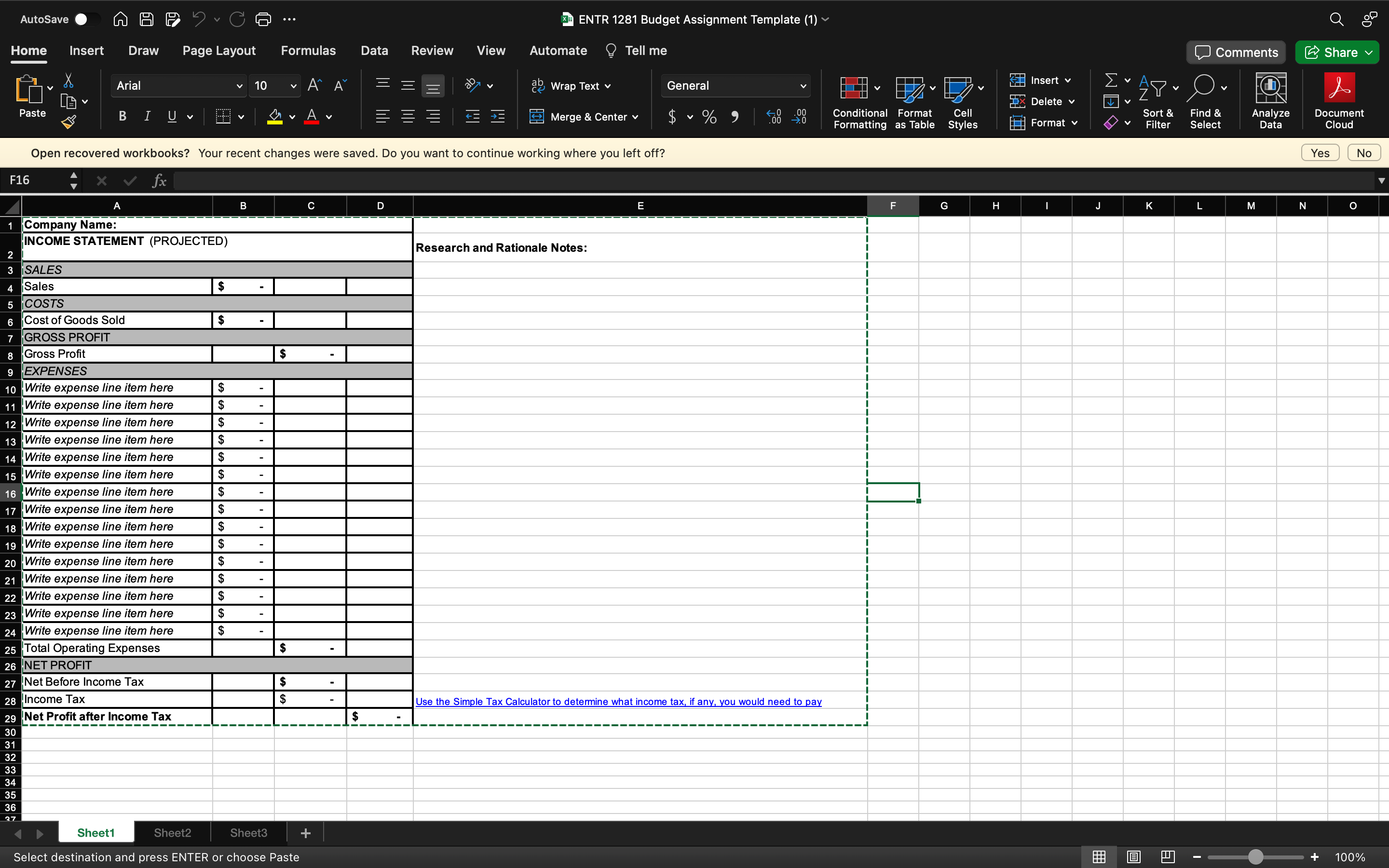The width and height of the screenshot is (1389, 868).
Task: Expand the formula bar chevron
Action: point(1381,180)
